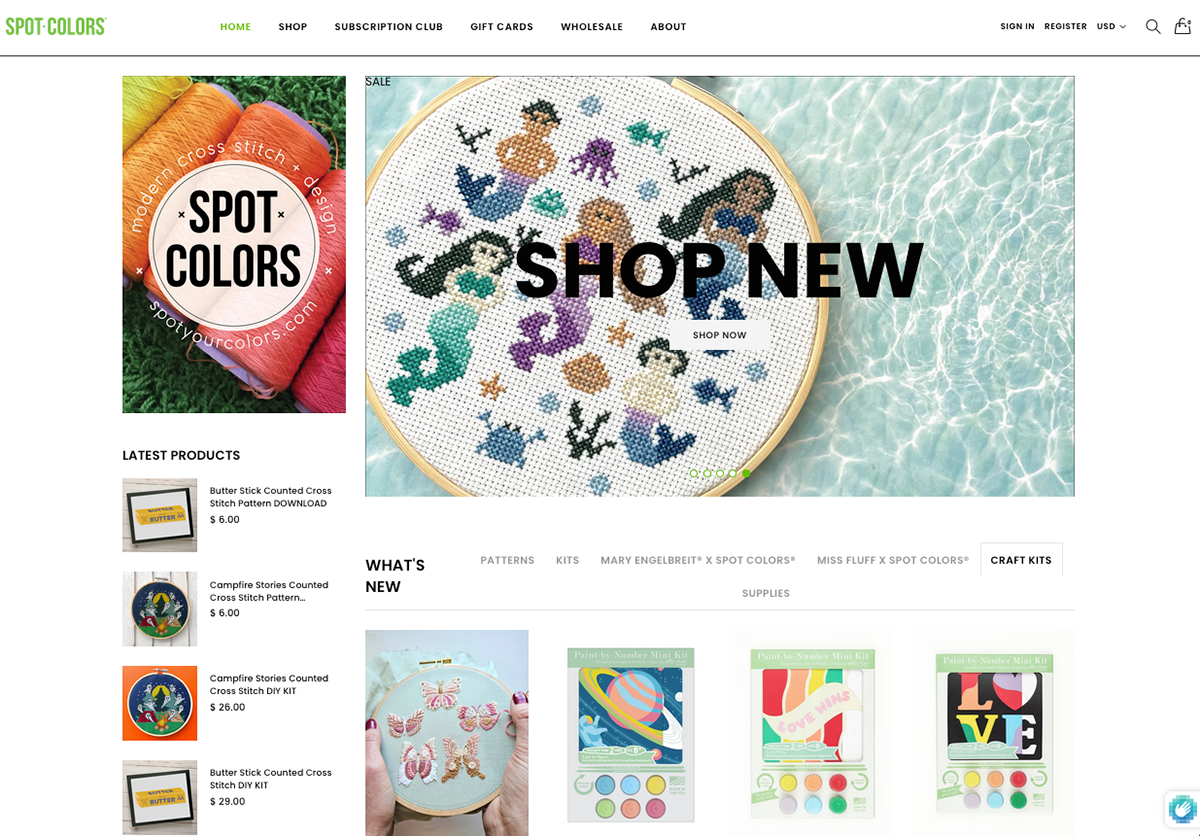Click the Sign In link
Screen dimensions: 1200x836
pyautogui.click(x=1017, y=27)
